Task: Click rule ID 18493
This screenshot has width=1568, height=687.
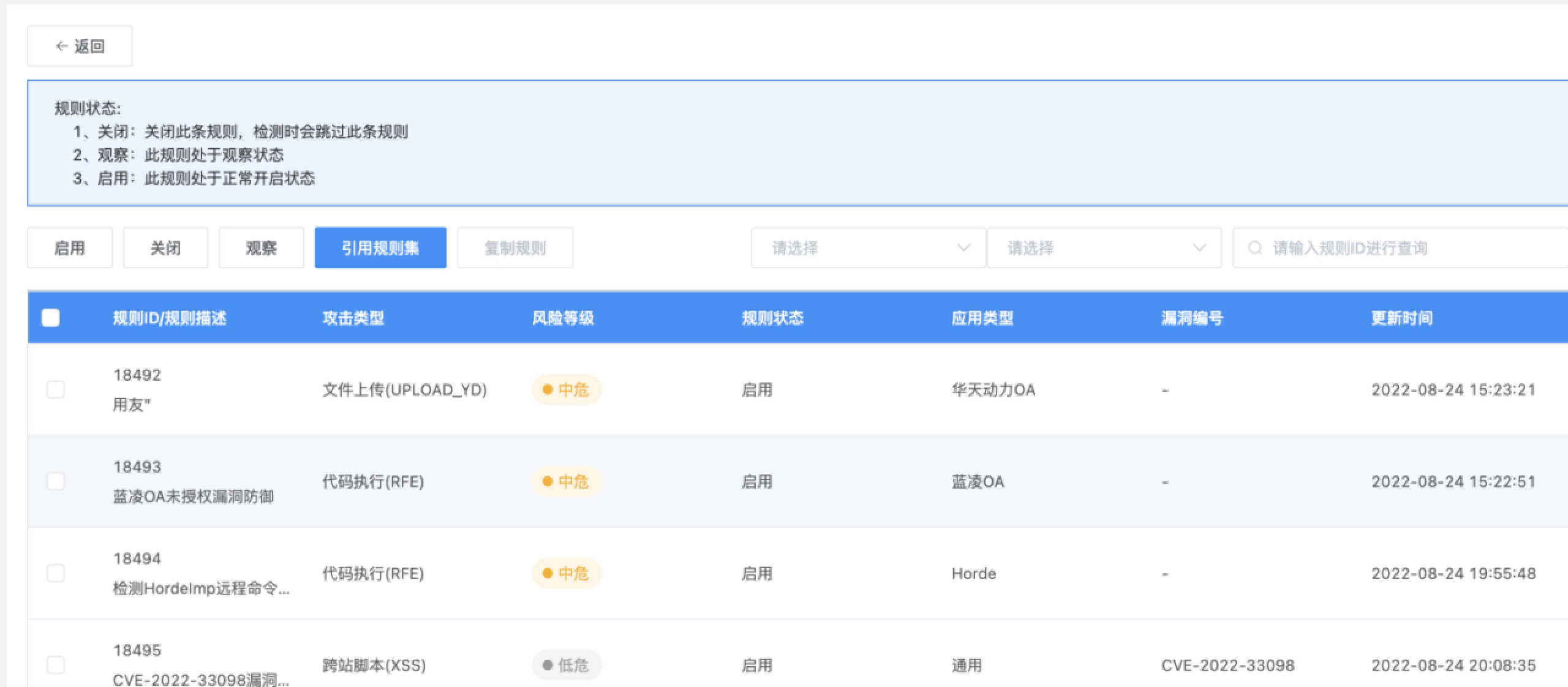Action: point(137,467)
